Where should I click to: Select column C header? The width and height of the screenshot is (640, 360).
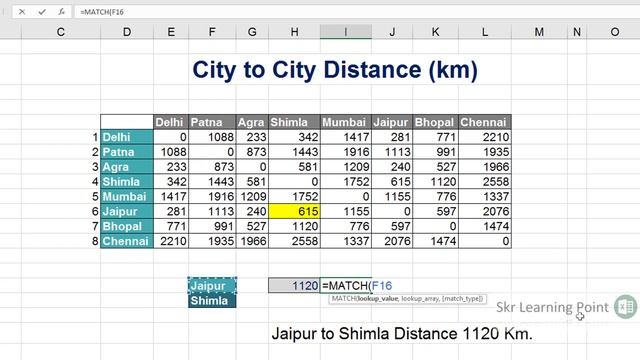coord(61,32)
